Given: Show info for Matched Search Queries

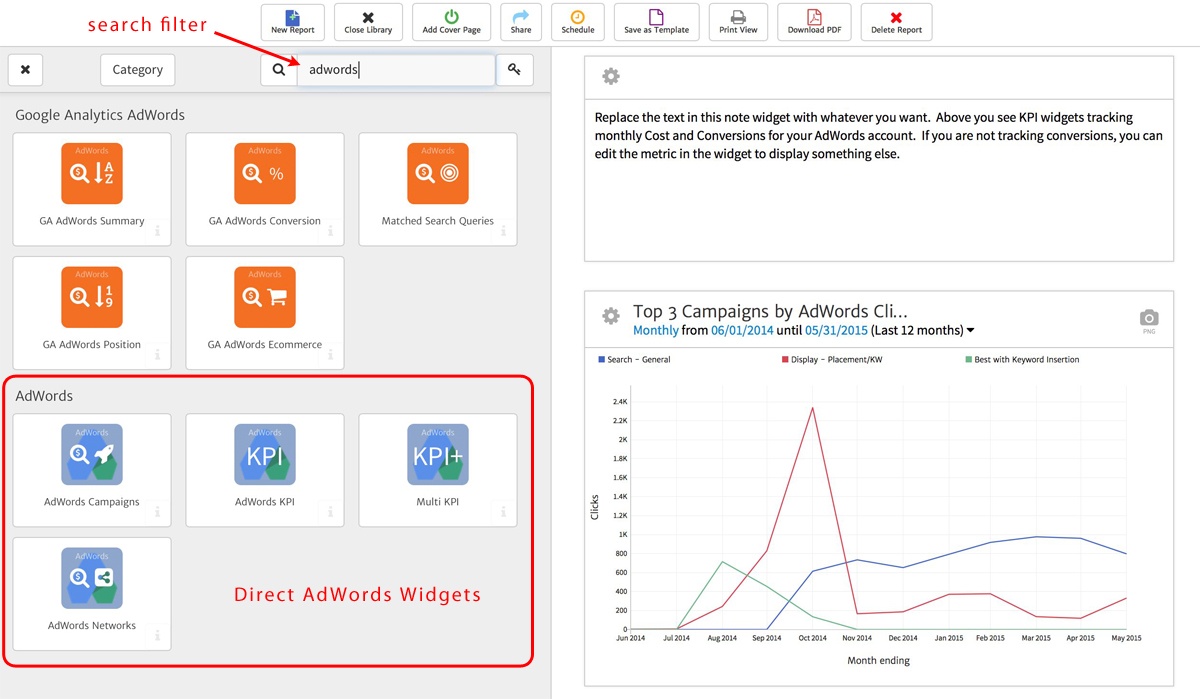Looking at the screenshot, I should click(x=503, y=231).
